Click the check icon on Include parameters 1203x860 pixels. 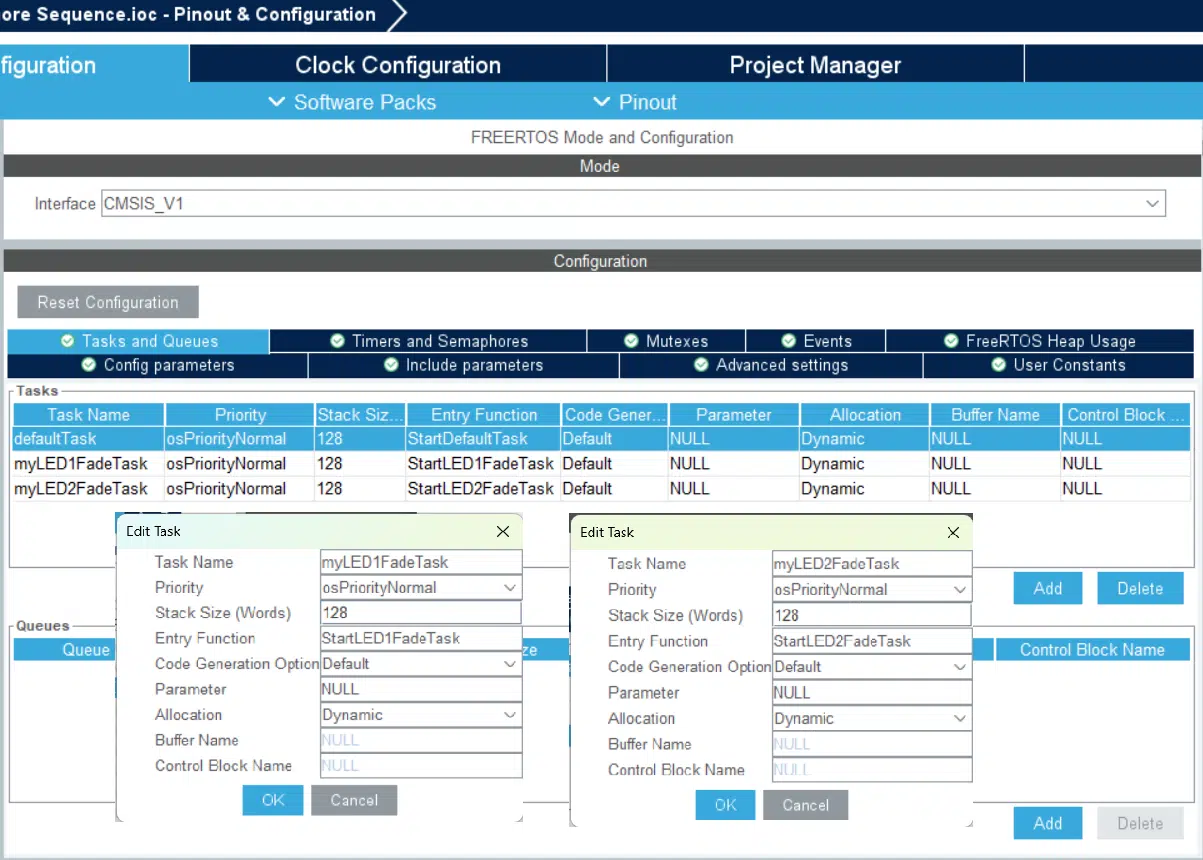[x=391, y=365]
